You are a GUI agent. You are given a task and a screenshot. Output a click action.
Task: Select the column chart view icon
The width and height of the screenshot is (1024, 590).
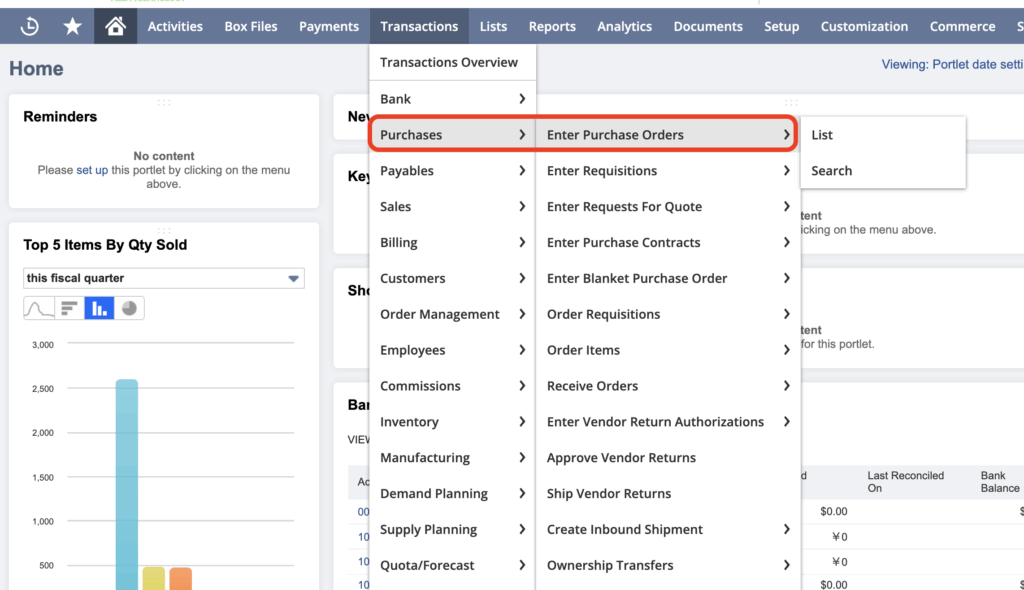(x=99, y=308)
